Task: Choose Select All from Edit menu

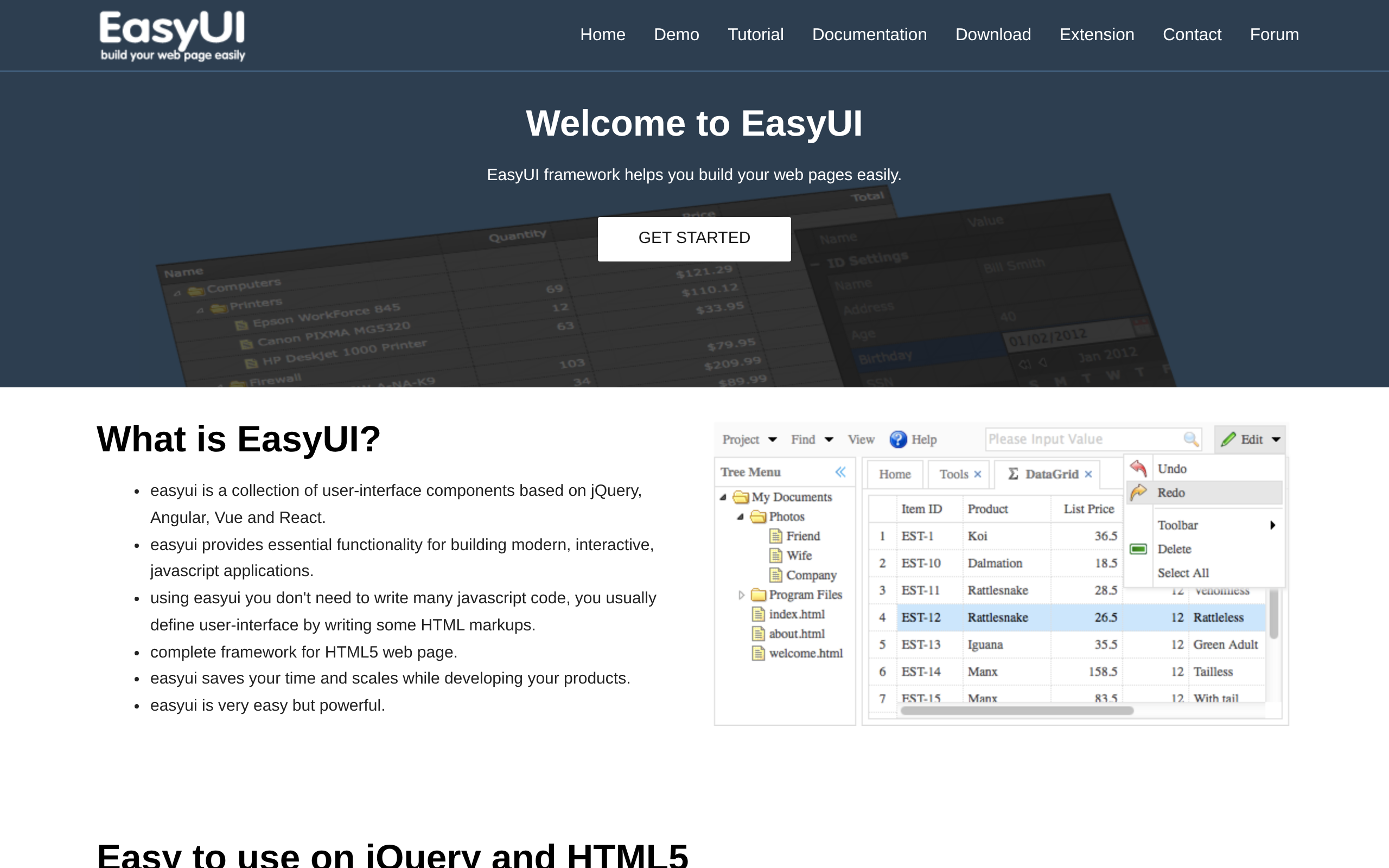Action: tap(1205, 572)
